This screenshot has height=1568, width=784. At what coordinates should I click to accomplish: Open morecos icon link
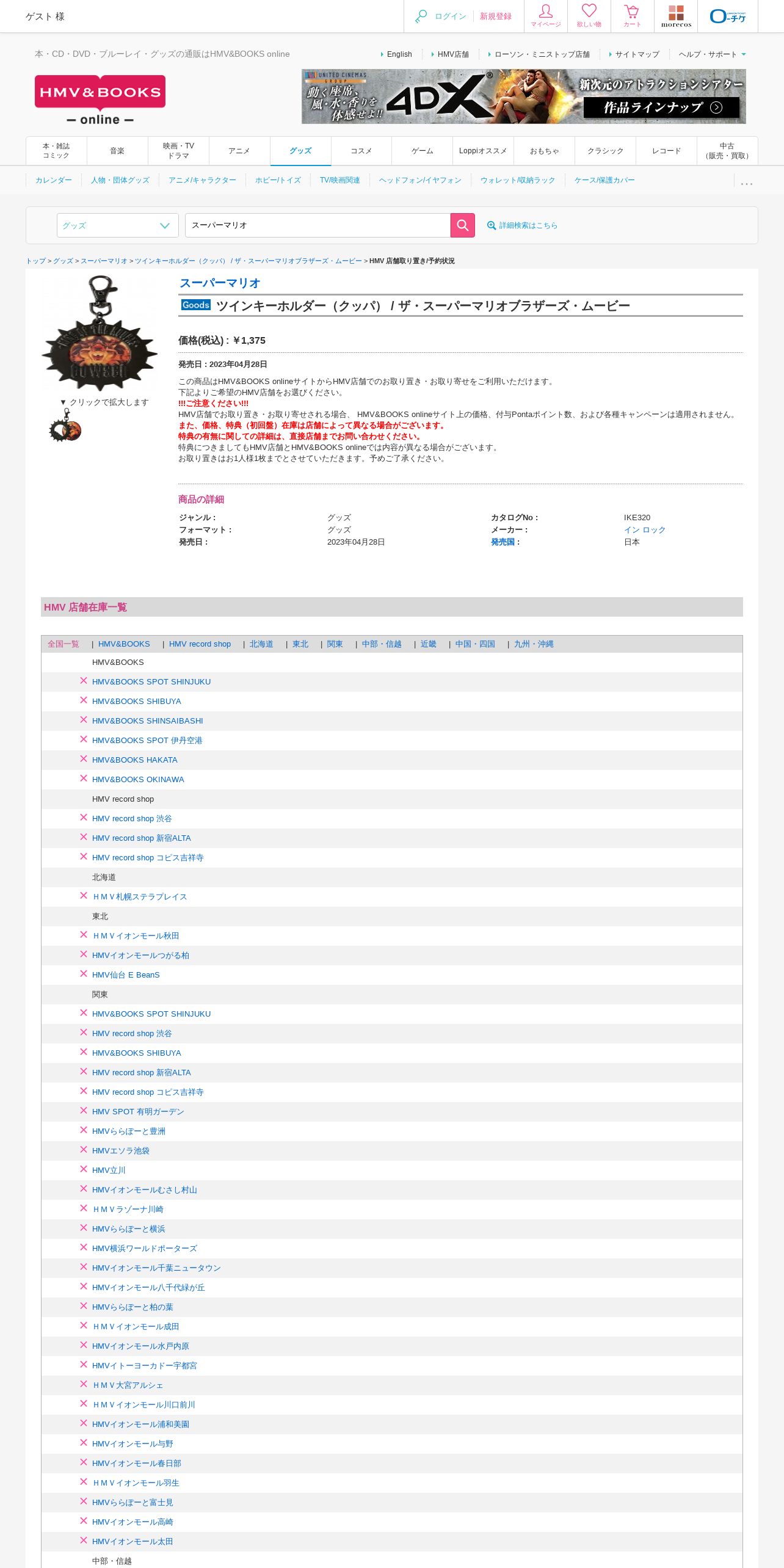tap(676, 16)
